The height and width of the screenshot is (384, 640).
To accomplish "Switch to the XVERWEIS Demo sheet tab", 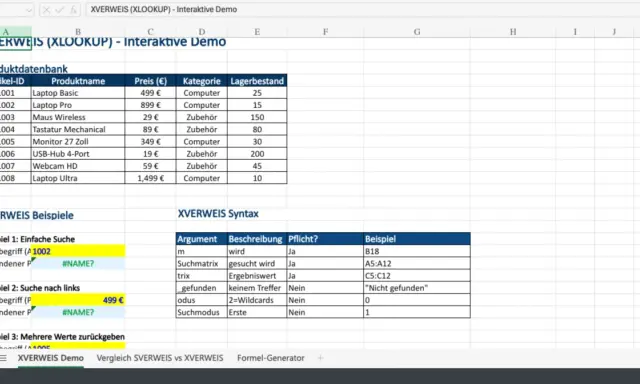I will pos(51,358).
